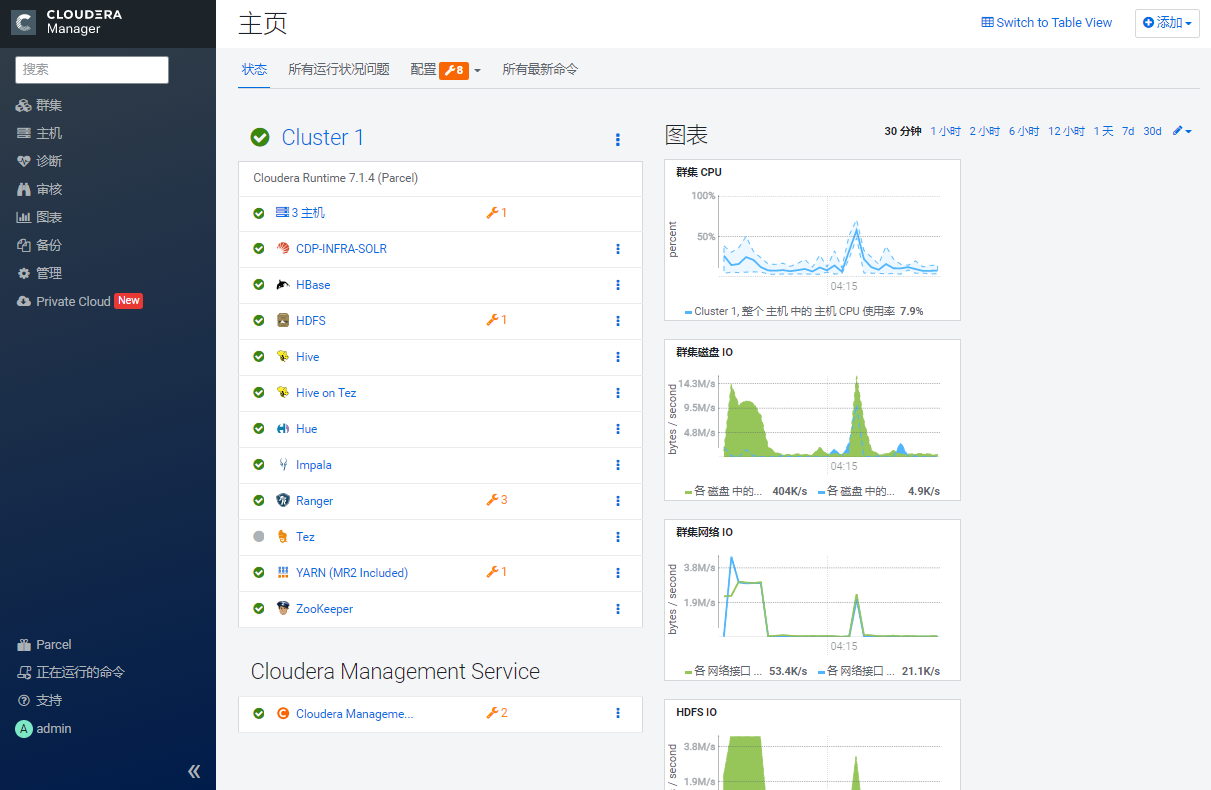Open the 图表 sidebar menu
Image resolution: width=1211 pixels, height=790 pixels.
pyautogui.click(x=40, y=217)
